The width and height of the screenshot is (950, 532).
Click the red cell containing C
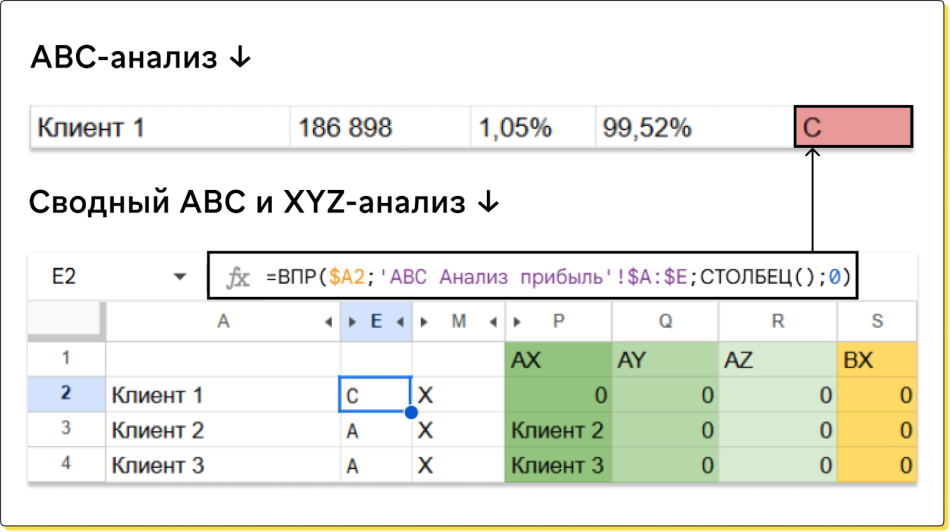853,128
